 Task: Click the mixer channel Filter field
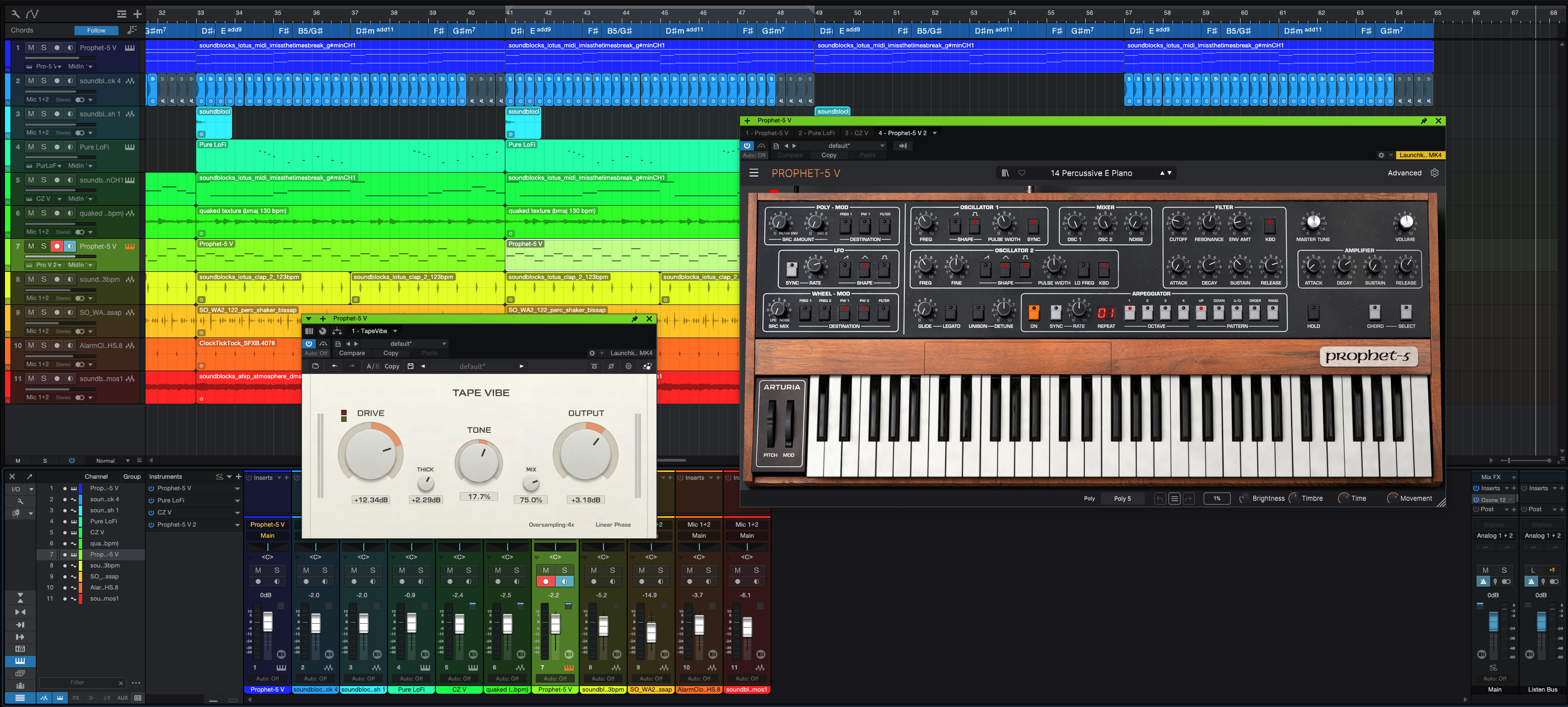(x=77, y=683)
